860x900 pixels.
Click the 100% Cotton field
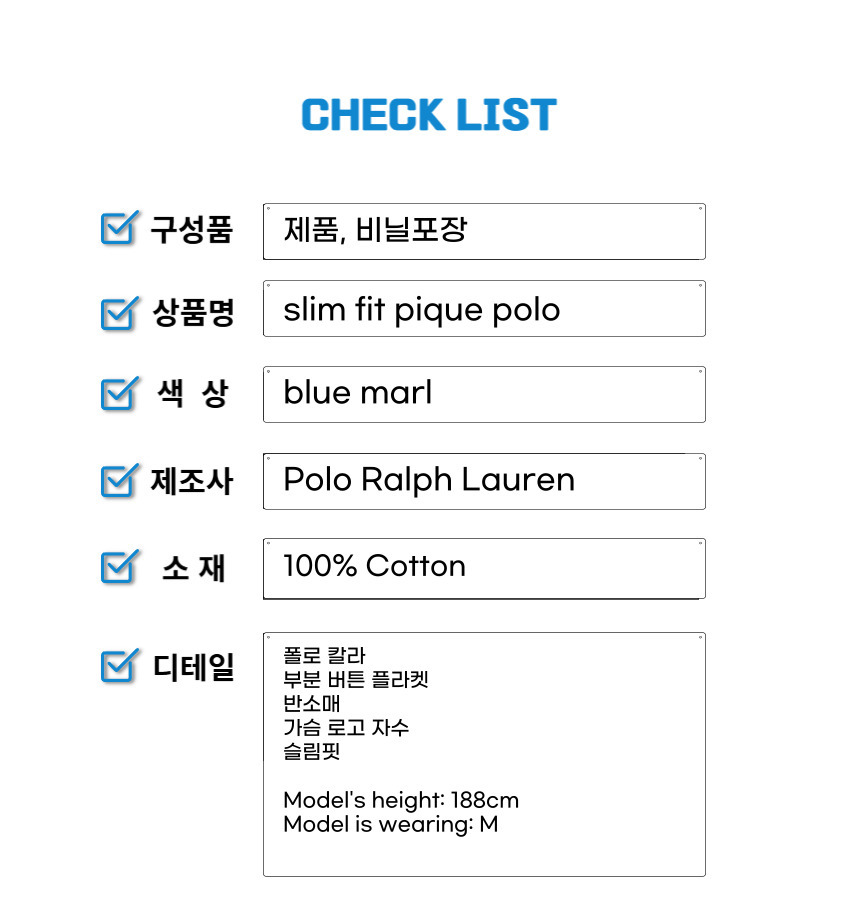(484, 569)
